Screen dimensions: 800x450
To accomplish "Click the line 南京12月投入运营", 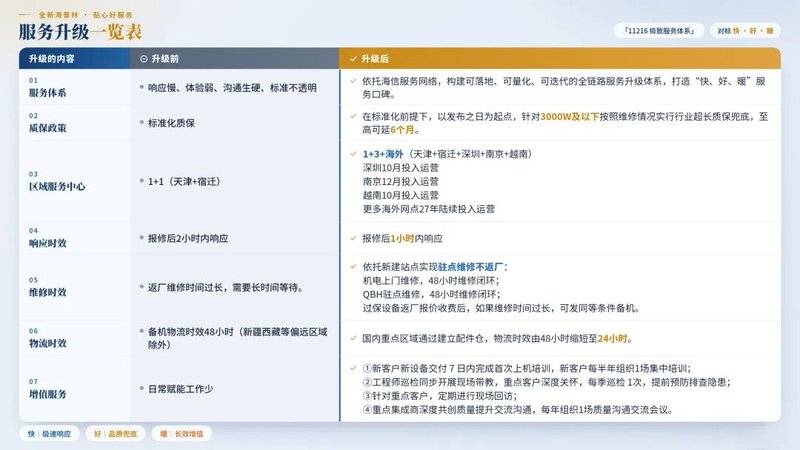I will 401,181.
